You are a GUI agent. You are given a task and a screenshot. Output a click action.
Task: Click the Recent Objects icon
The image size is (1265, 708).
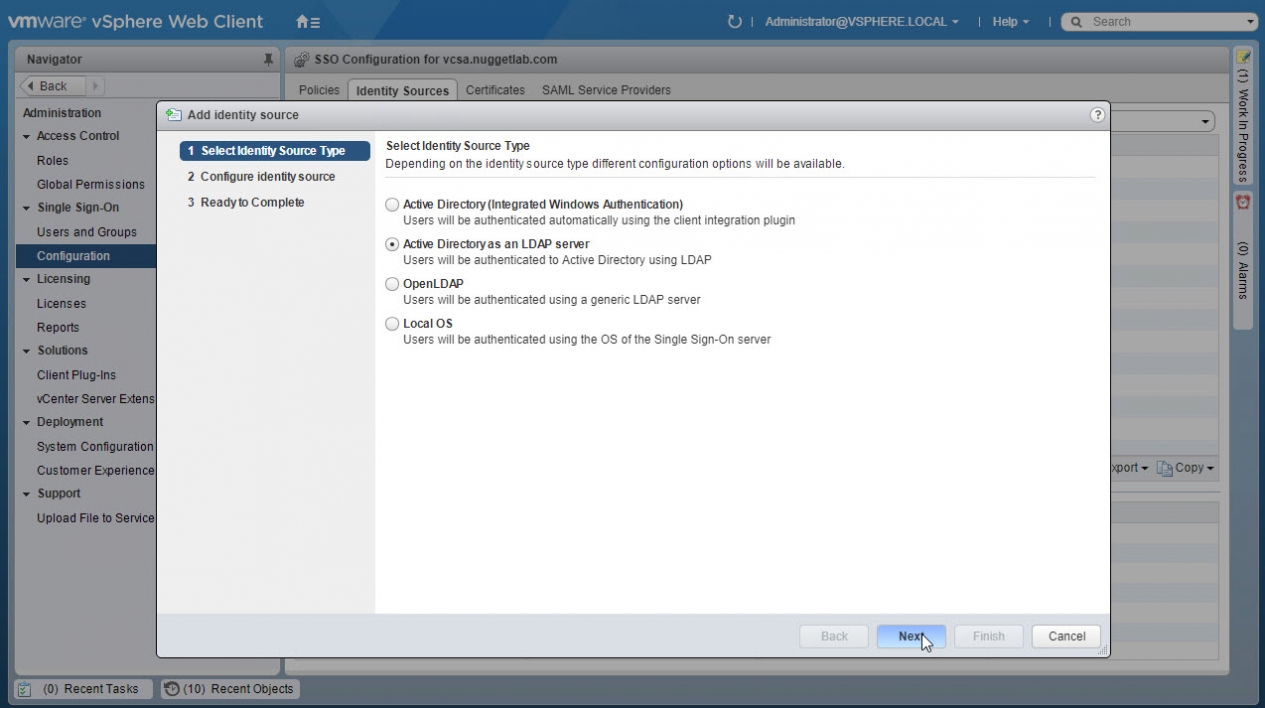coord(171,689)
